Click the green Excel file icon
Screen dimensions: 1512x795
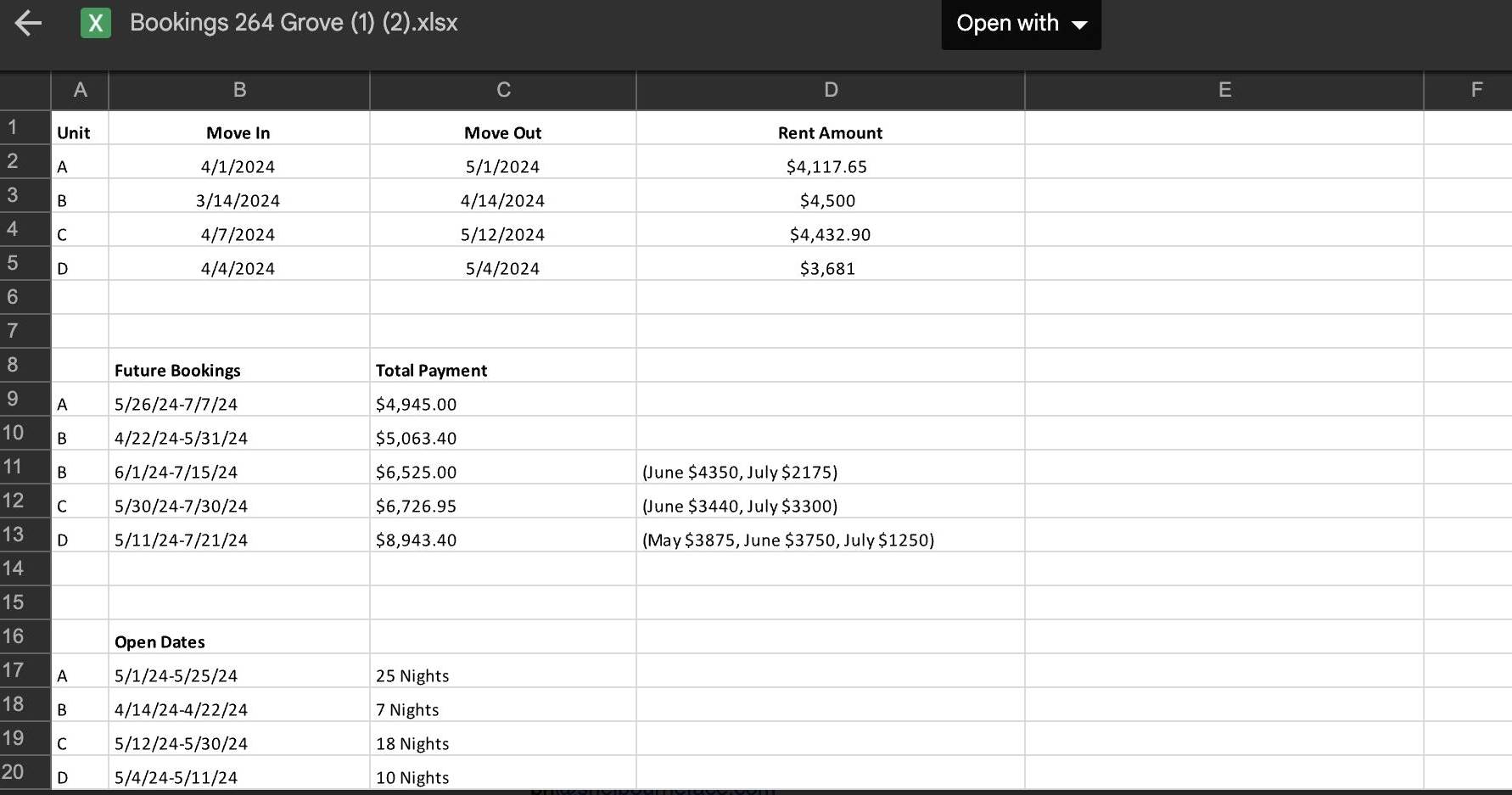95,23
